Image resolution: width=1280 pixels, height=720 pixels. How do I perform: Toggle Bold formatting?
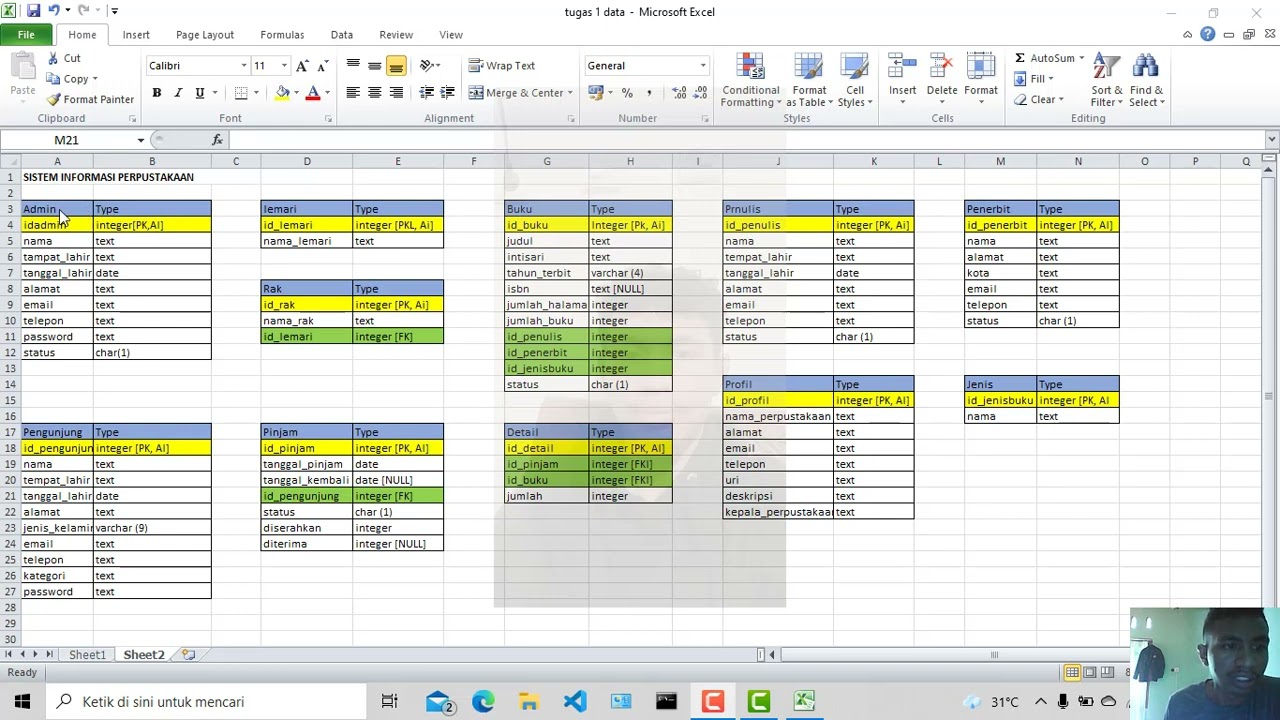[156, 93]
